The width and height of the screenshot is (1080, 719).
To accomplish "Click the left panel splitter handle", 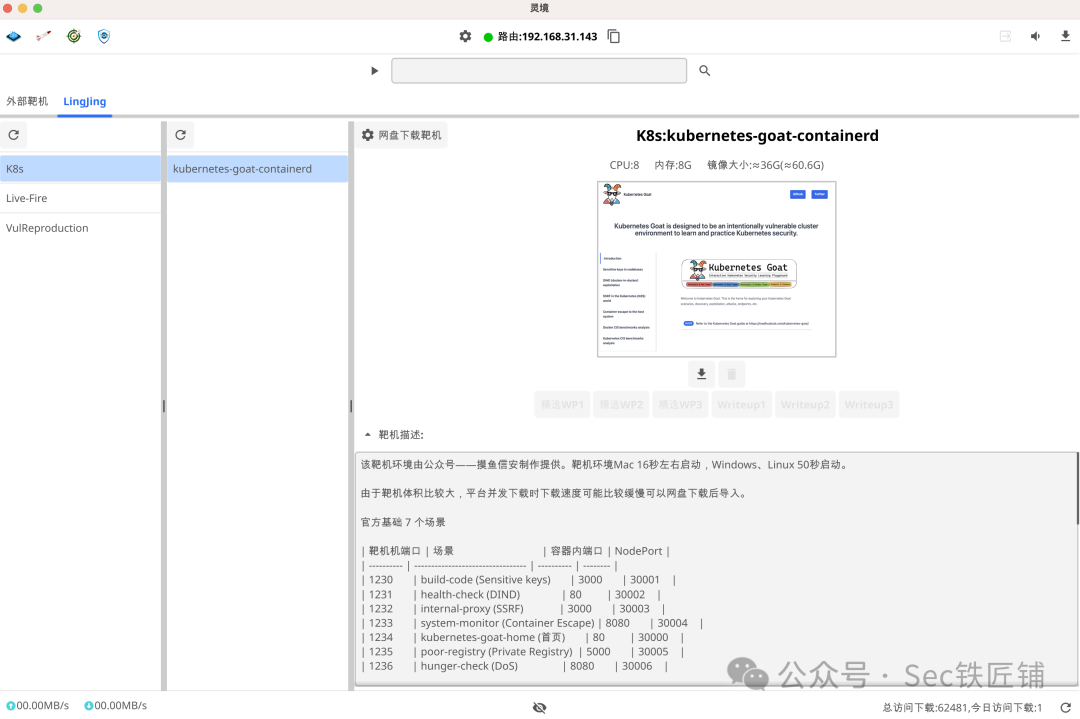I will tap(164, 406).
